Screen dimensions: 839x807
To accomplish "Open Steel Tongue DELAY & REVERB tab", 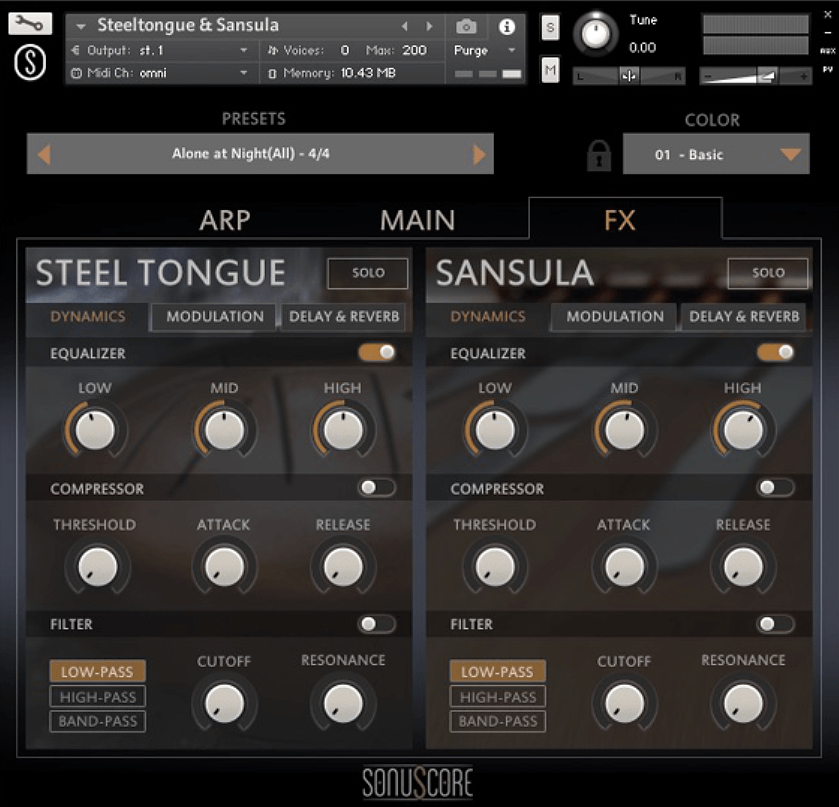I will [344, 317].
